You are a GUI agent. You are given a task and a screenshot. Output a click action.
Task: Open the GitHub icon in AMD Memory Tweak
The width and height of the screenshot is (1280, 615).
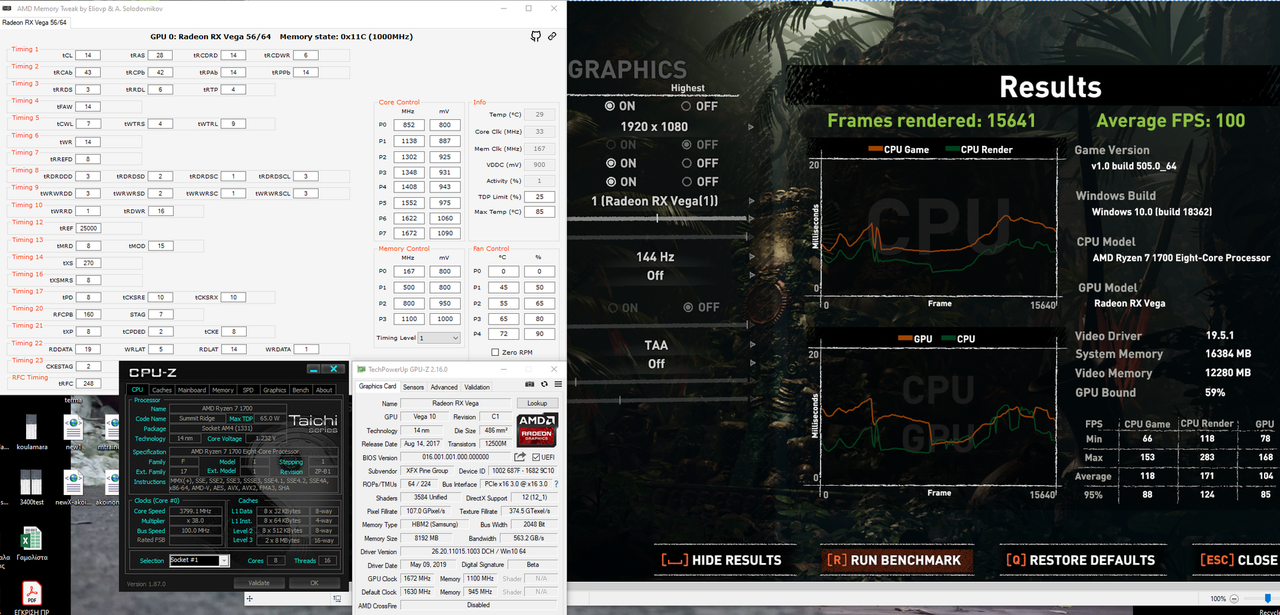point(535,36)
